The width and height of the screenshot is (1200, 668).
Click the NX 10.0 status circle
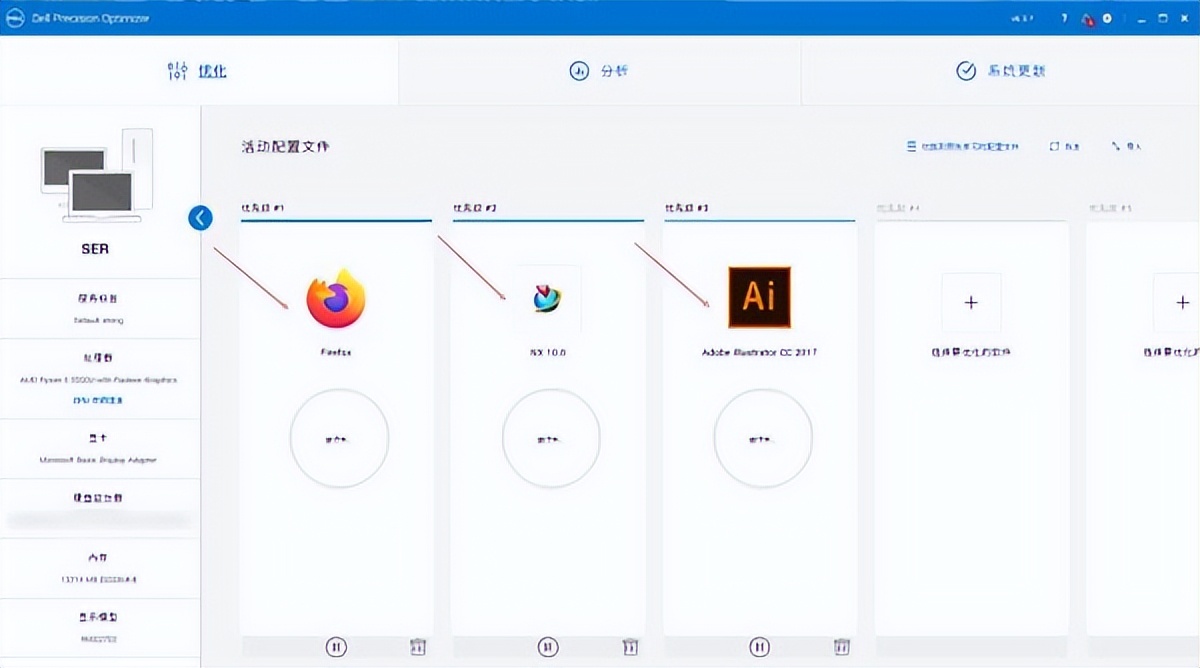[x=551, y=438]
